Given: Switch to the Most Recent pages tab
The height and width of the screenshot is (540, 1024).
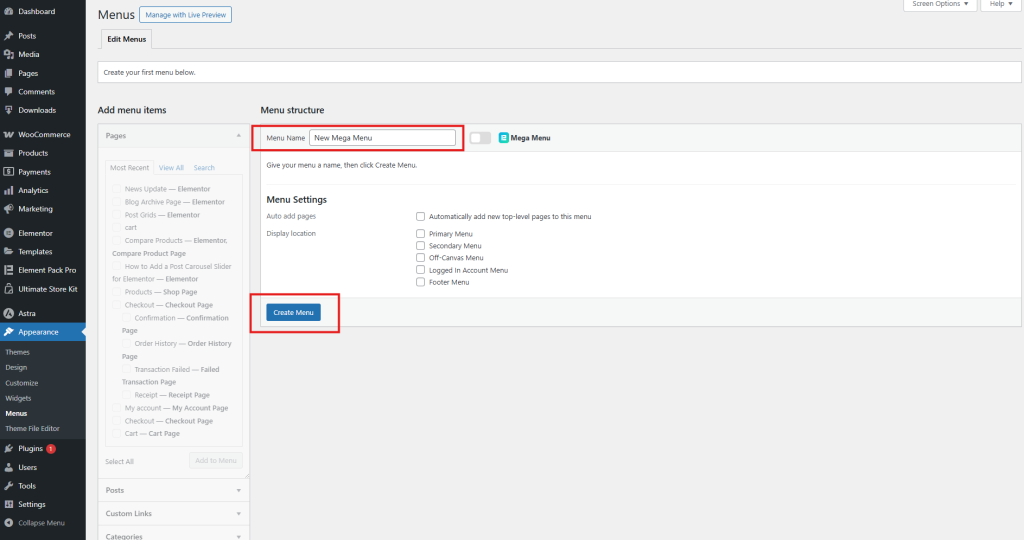Looking at the screenshot, I should (x=129, y=168).
